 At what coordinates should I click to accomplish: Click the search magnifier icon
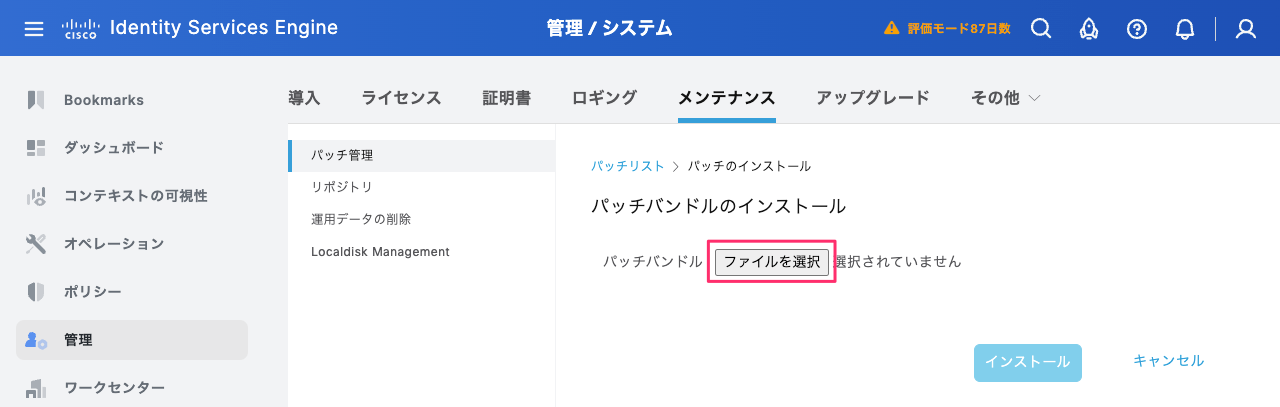pyautogui.click(x=1041, y=29)
